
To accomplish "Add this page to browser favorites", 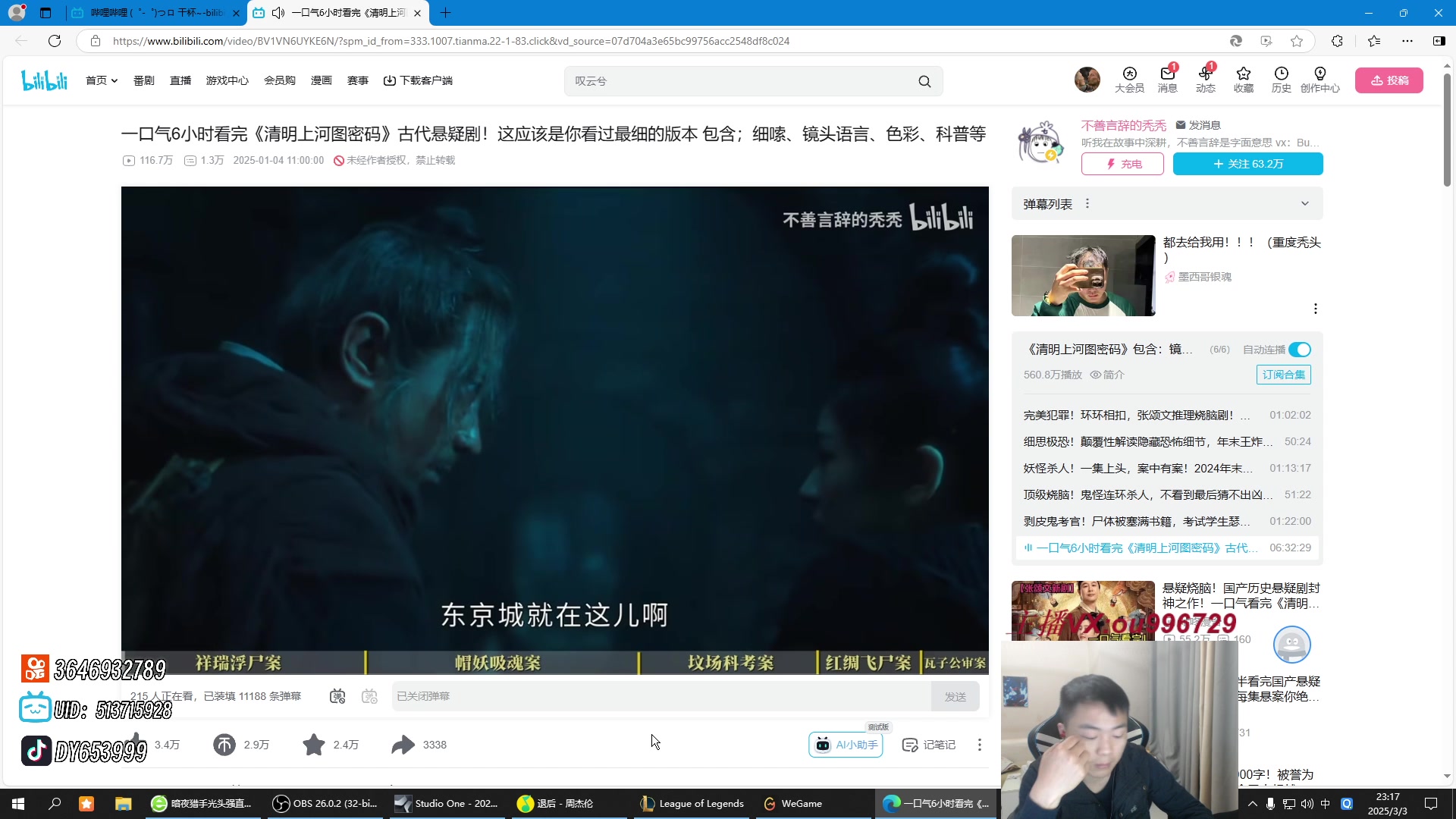I will [x=1297, y=41].
